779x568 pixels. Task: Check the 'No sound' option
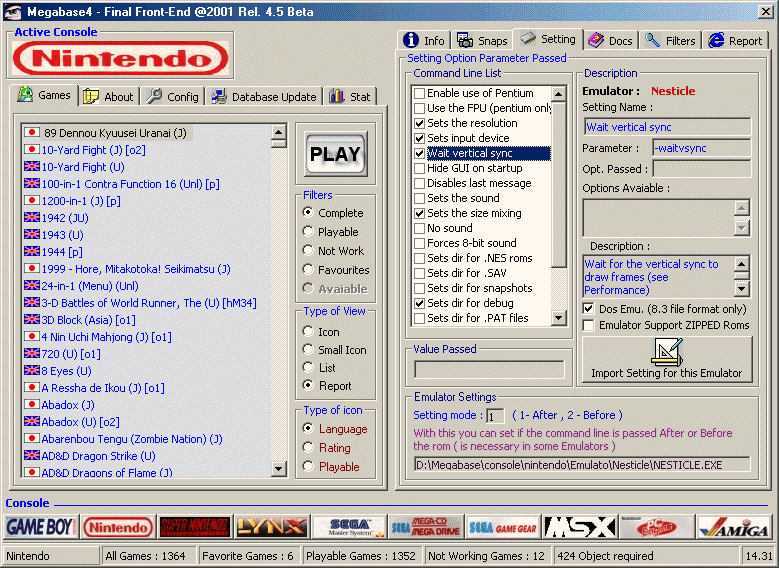(x=419, y=228)
